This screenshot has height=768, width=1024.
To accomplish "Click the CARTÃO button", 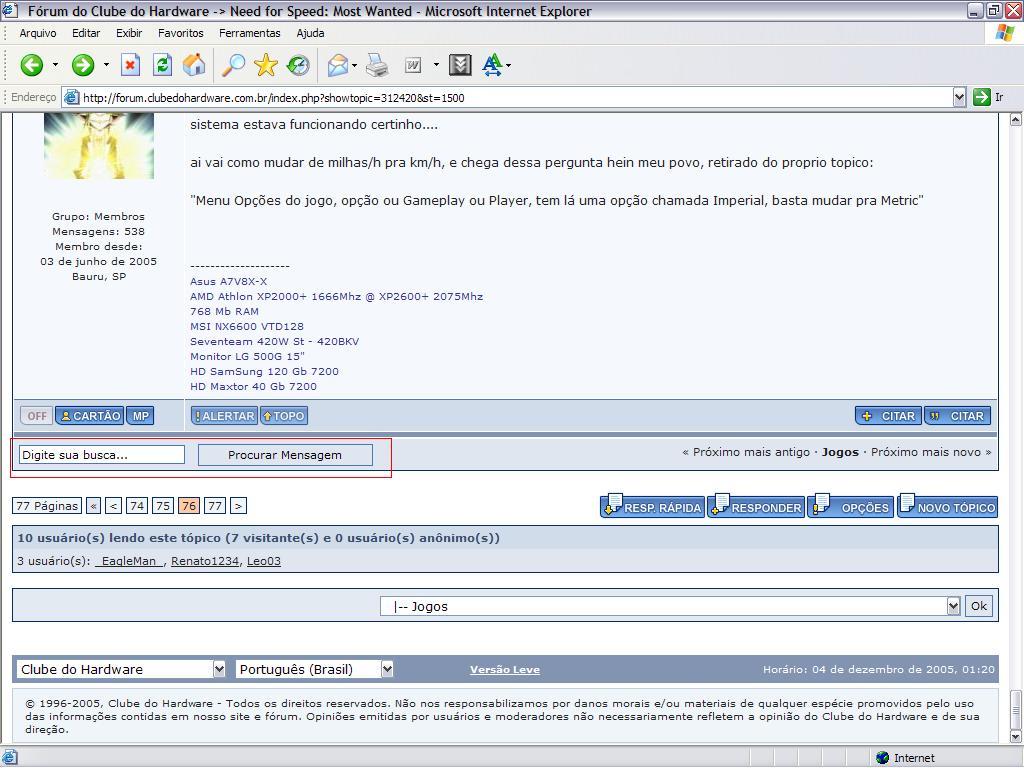I will 90,416.
